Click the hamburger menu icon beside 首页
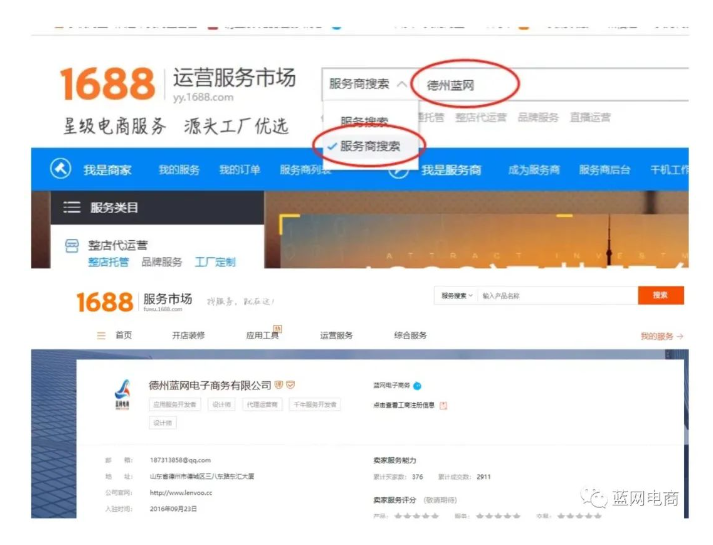This screenshot has width=713, height=545. (101, 336)
